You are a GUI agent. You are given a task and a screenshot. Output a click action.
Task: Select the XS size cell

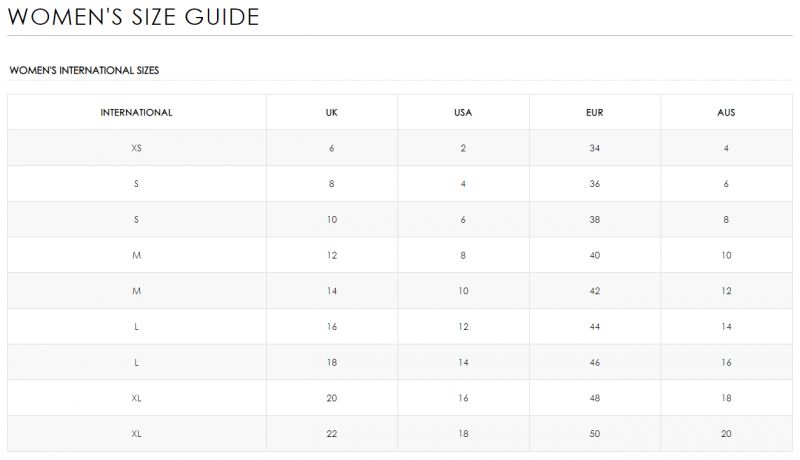tap(136, 148)
